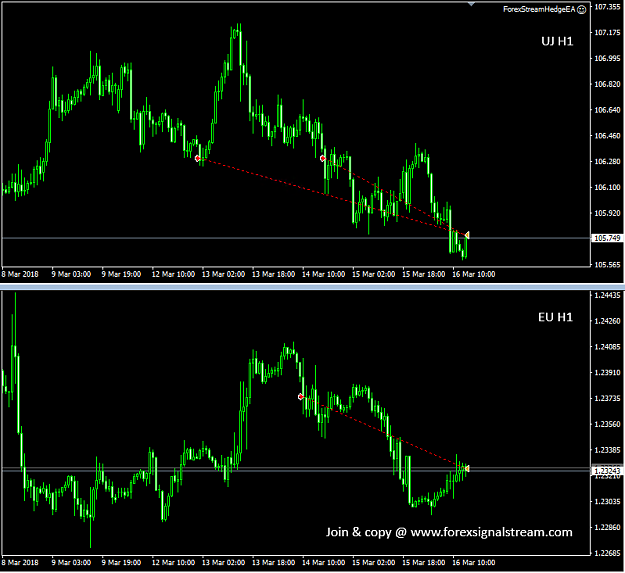Click 13 Mar 18:00 on UJ time axis
625x573 pixels.
(273, 274)
